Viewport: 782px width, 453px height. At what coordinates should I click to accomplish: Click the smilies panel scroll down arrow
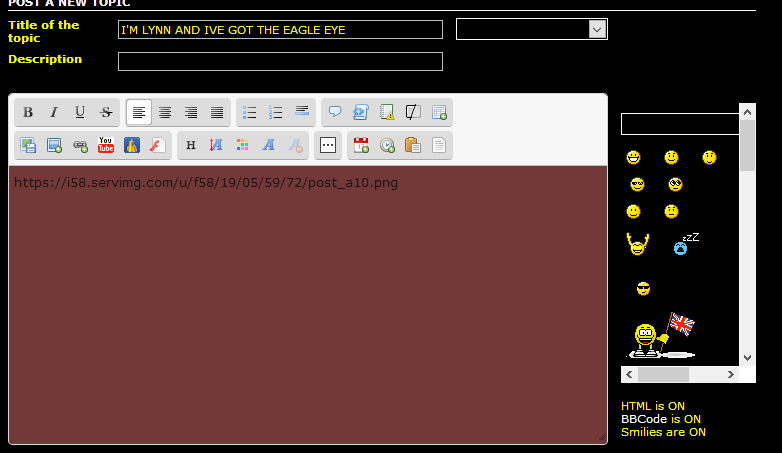[747, 358]
